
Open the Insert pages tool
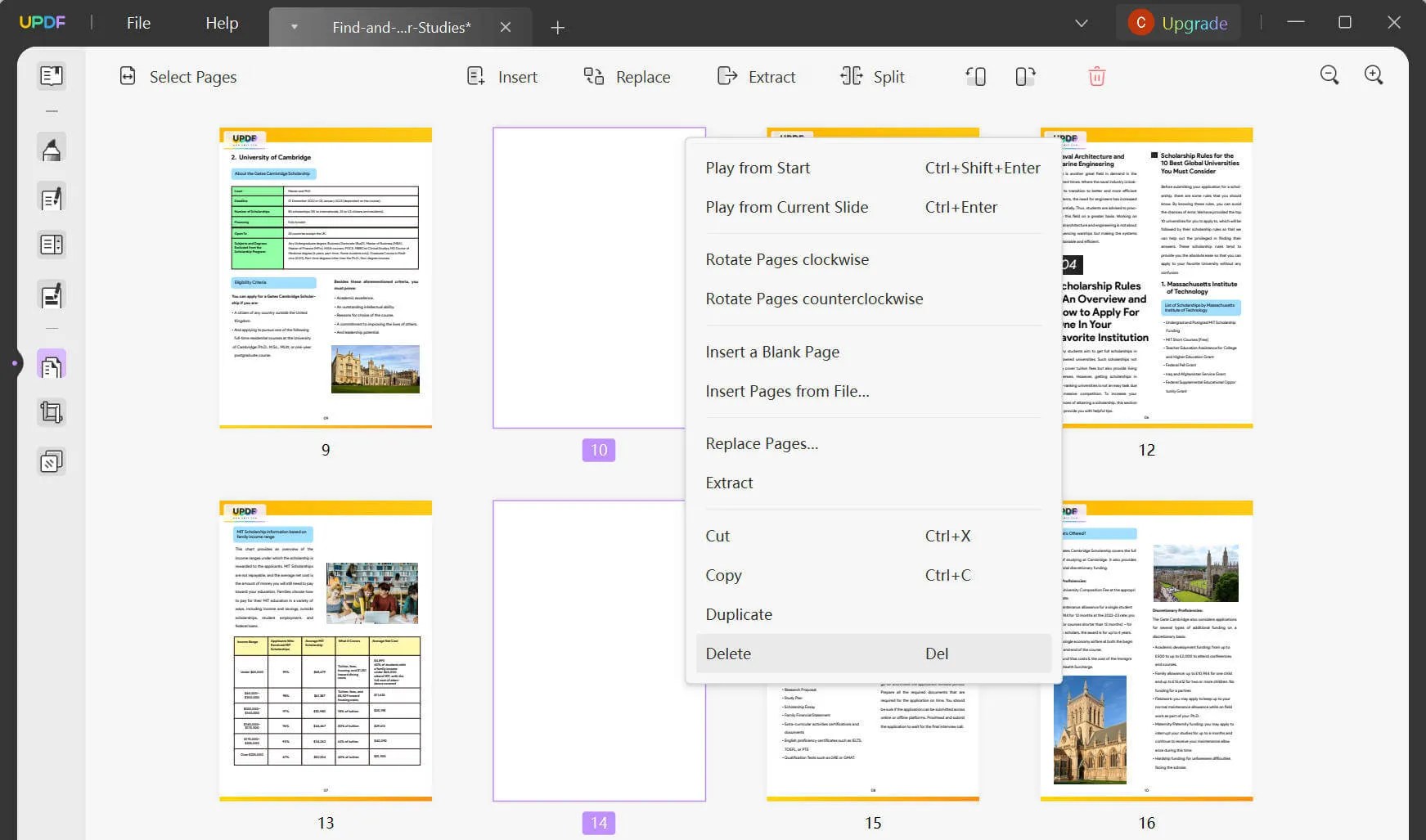tap(502, 76)
